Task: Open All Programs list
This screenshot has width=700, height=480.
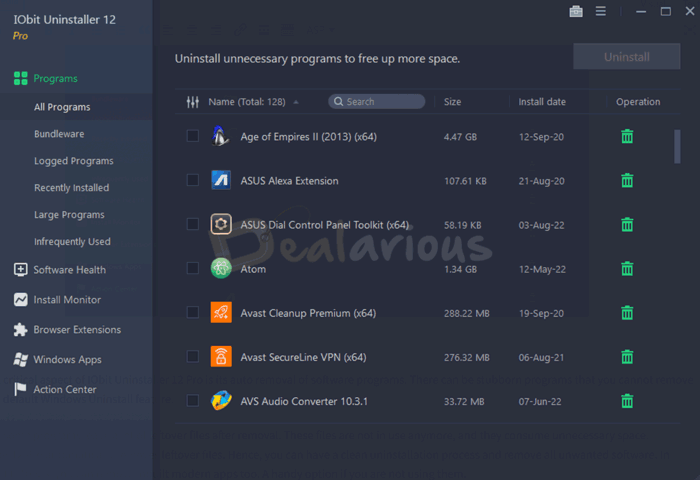Action: pos(62,107)
